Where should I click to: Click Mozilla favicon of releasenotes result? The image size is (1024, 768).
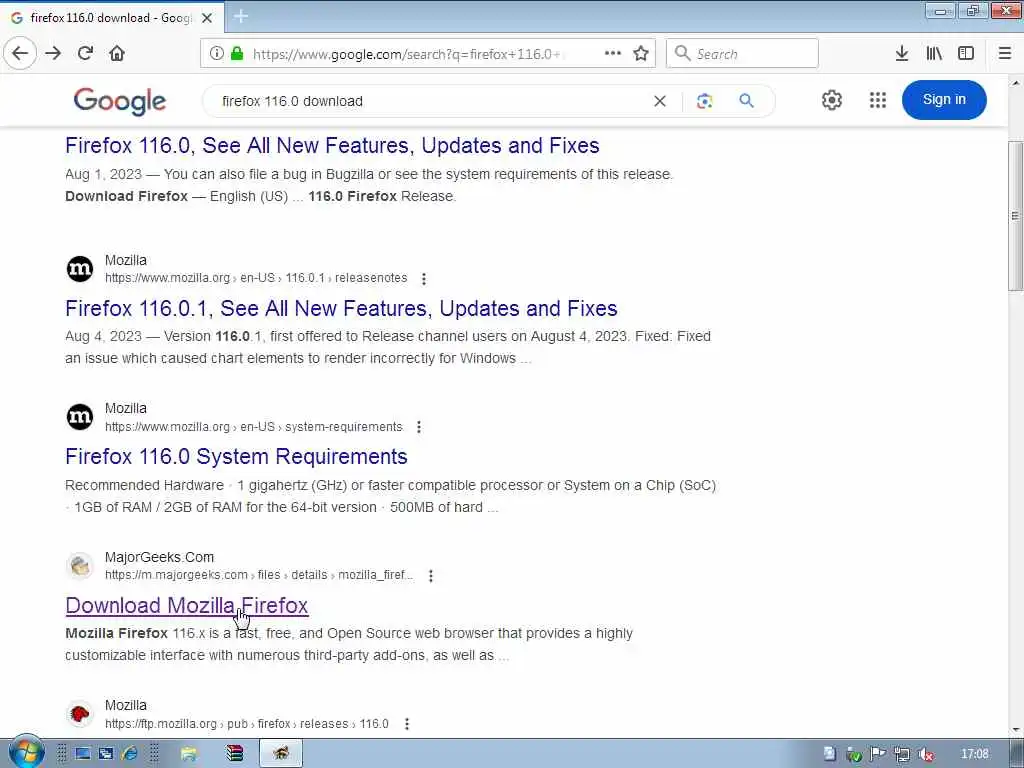tap(80, 269)
